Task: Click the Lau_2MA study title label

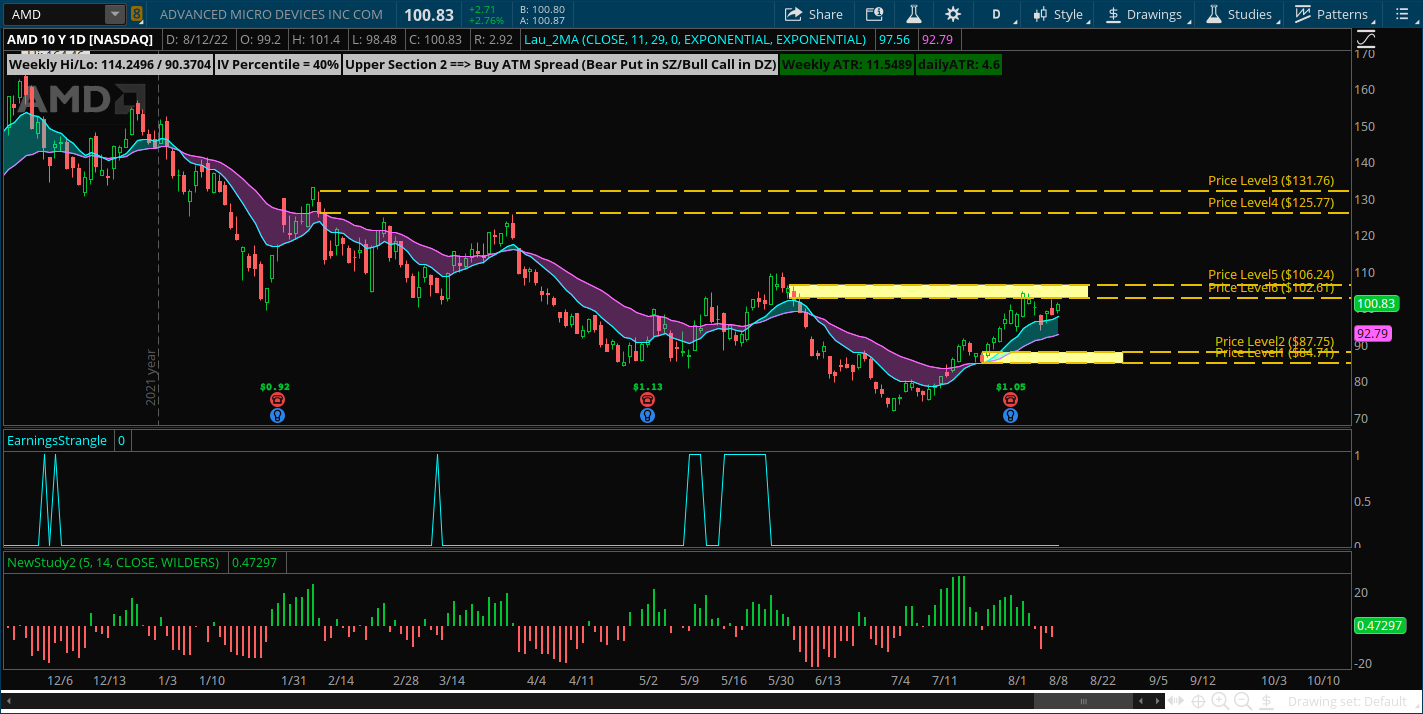Action: coord(694,39)
